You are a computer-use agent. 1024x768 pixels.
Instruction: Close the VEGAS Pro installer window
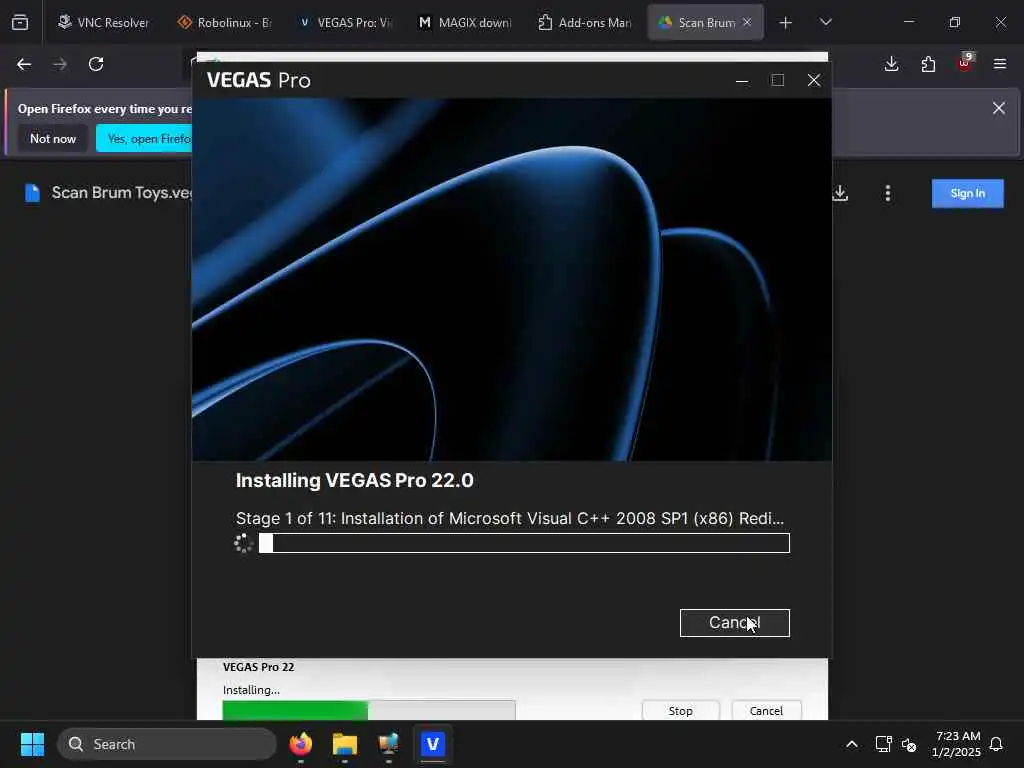(814, 80)
